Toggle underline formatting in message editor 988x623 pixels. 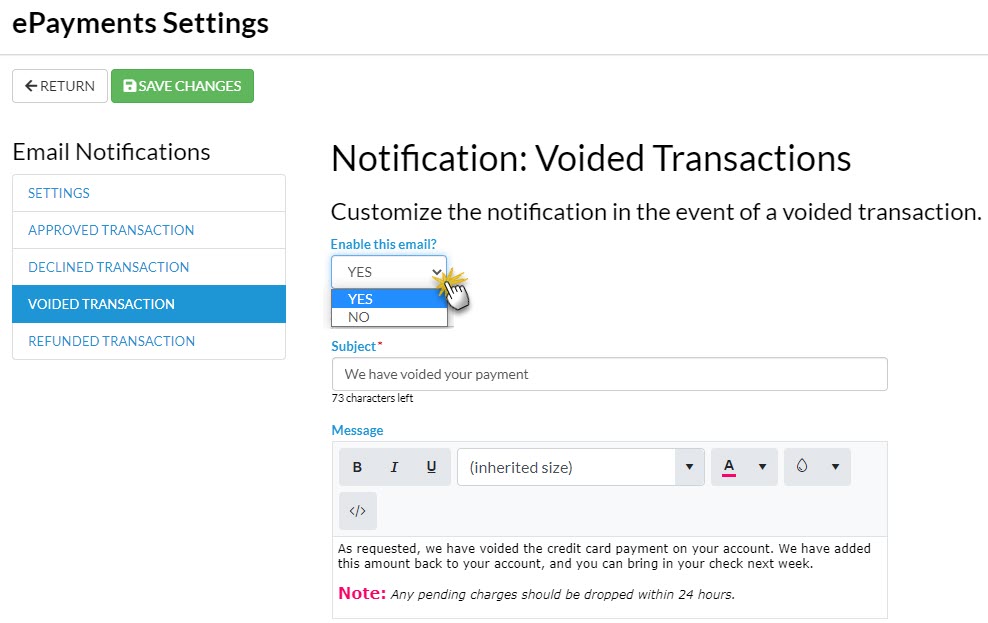[431, 467]
